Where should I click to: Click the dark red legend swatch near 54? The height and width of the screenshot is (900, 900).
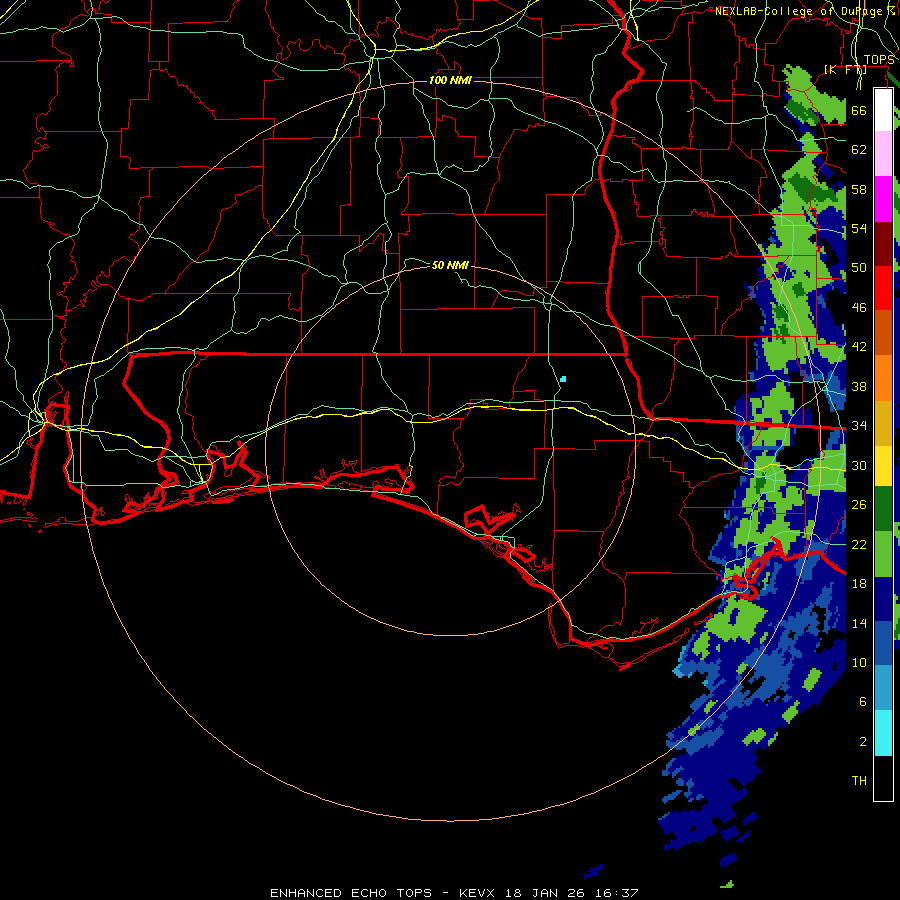click(x=883, y=243)
